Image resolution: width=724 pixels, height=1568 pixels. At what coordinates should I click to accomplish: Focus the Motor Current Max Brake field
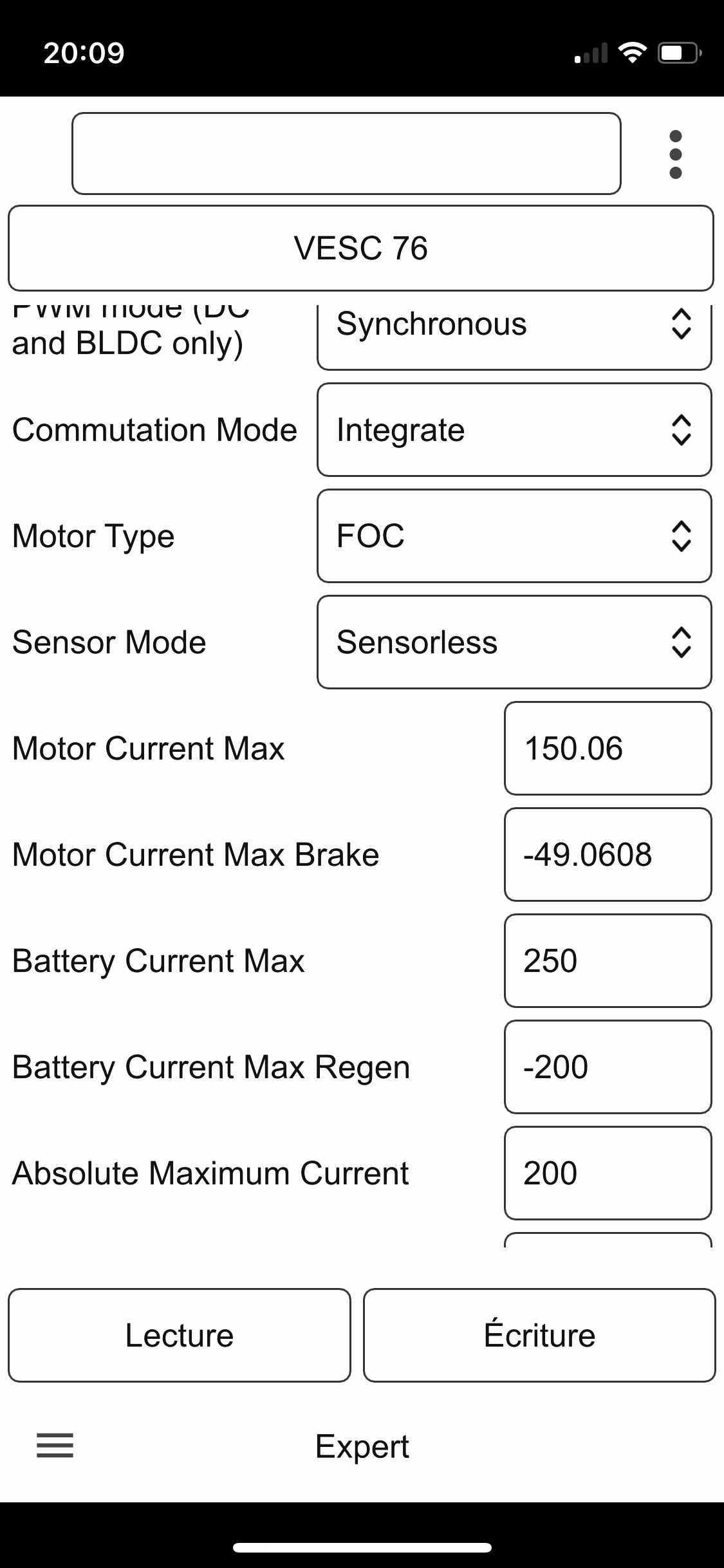click(608, 855)
